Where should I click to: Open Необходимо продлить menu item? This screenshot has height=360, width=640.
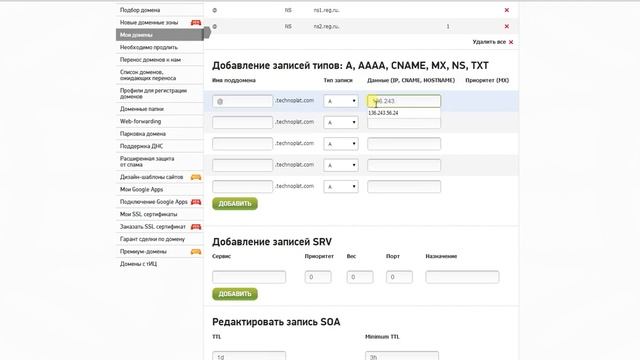pos(149,47)
